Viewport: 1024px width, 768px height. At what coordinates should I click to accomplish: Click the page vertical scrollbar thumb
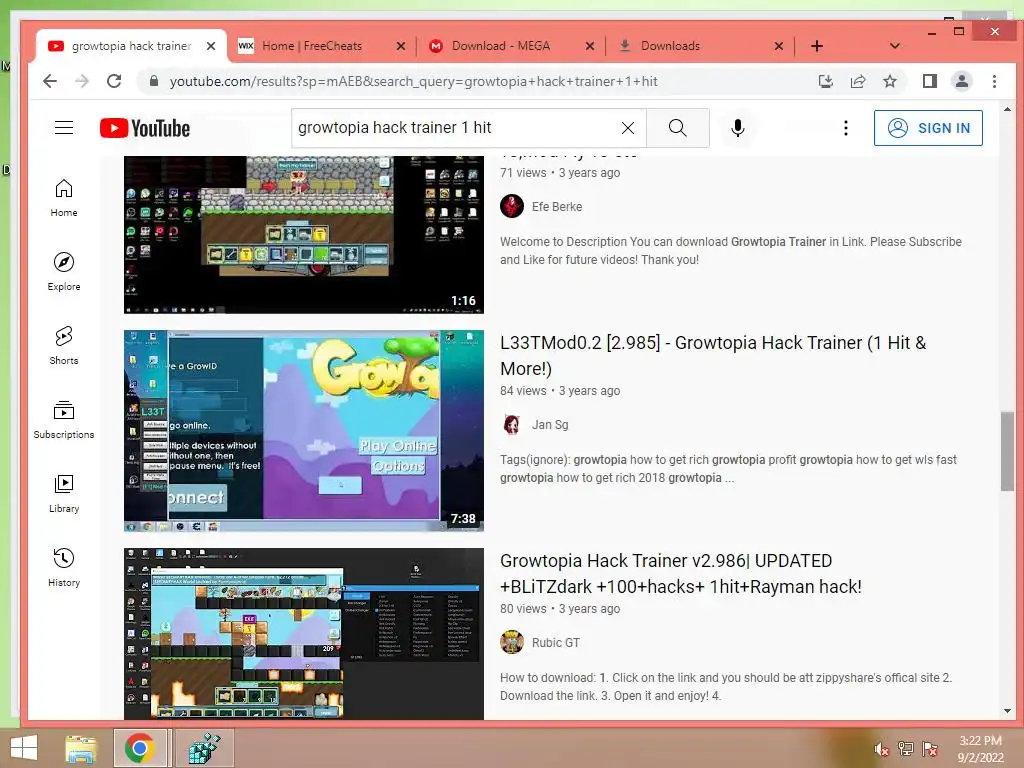[1007, 451]
